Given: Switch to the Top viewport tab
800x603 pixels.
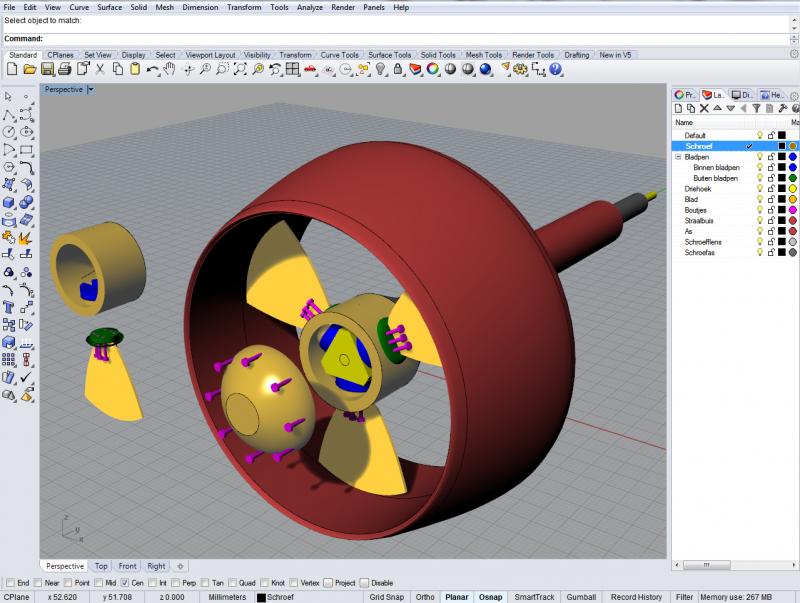Looking at the screenshot, I should pyautogui.click(x=101, y=566).
